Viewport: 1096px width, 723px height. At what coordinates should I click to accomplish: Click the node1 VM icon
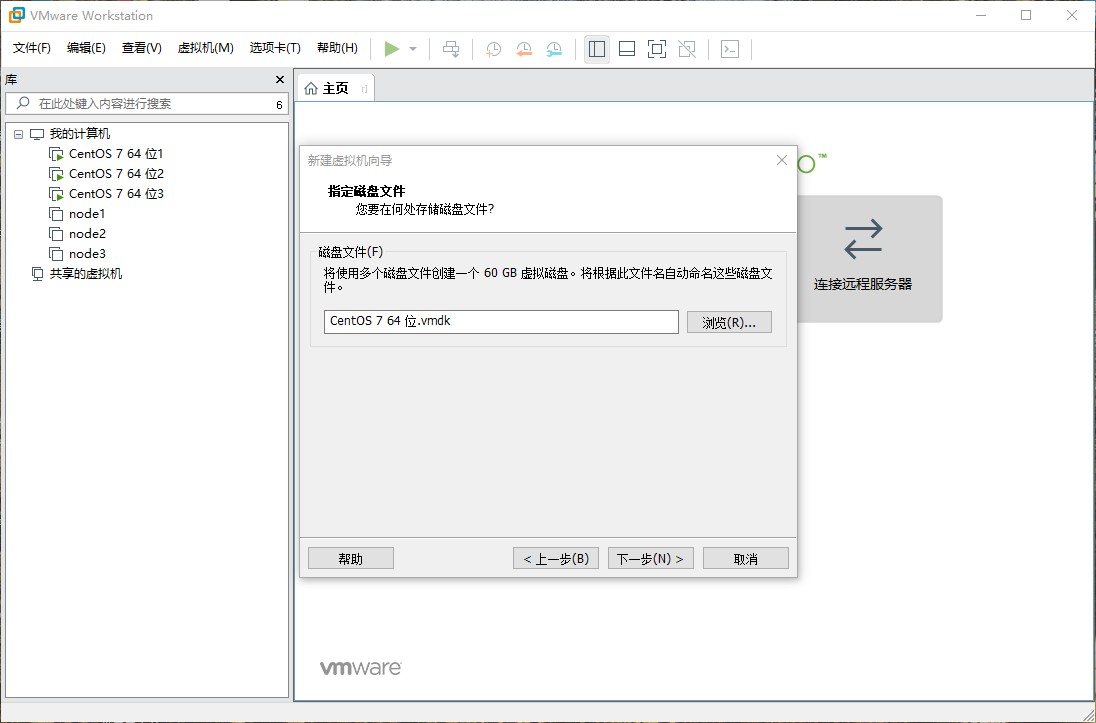[x=56, y=214]
